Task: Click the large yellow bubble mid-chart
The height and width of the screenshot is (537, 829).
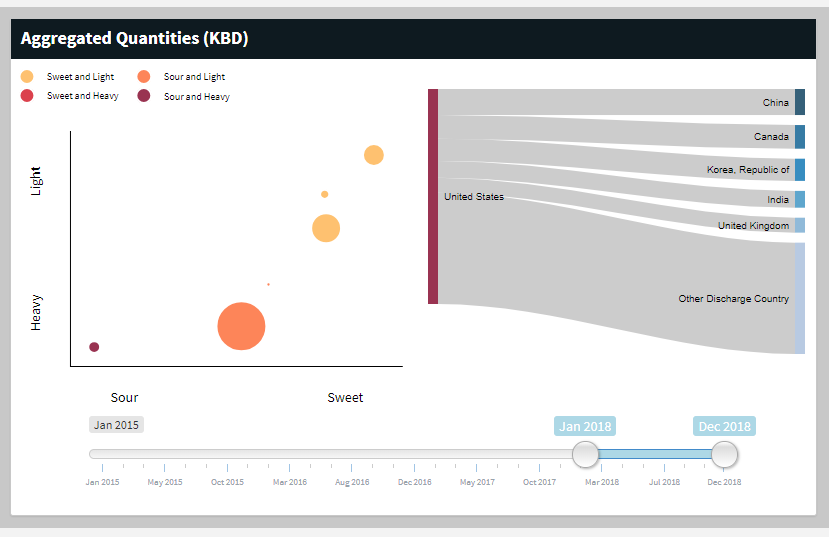Action: click(326, 228)
